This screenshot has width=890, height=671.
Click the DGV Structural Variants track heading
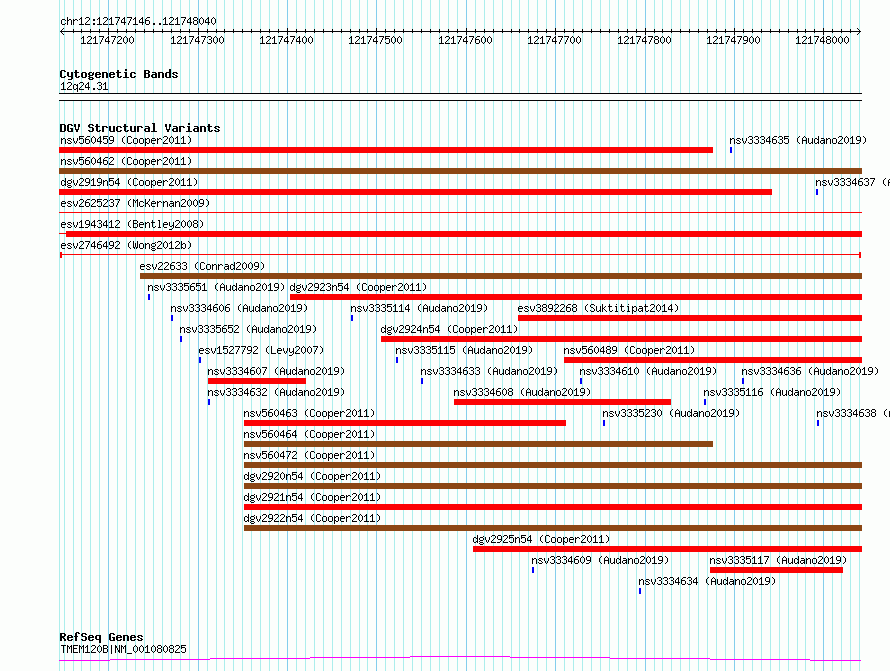pos(140,128)
